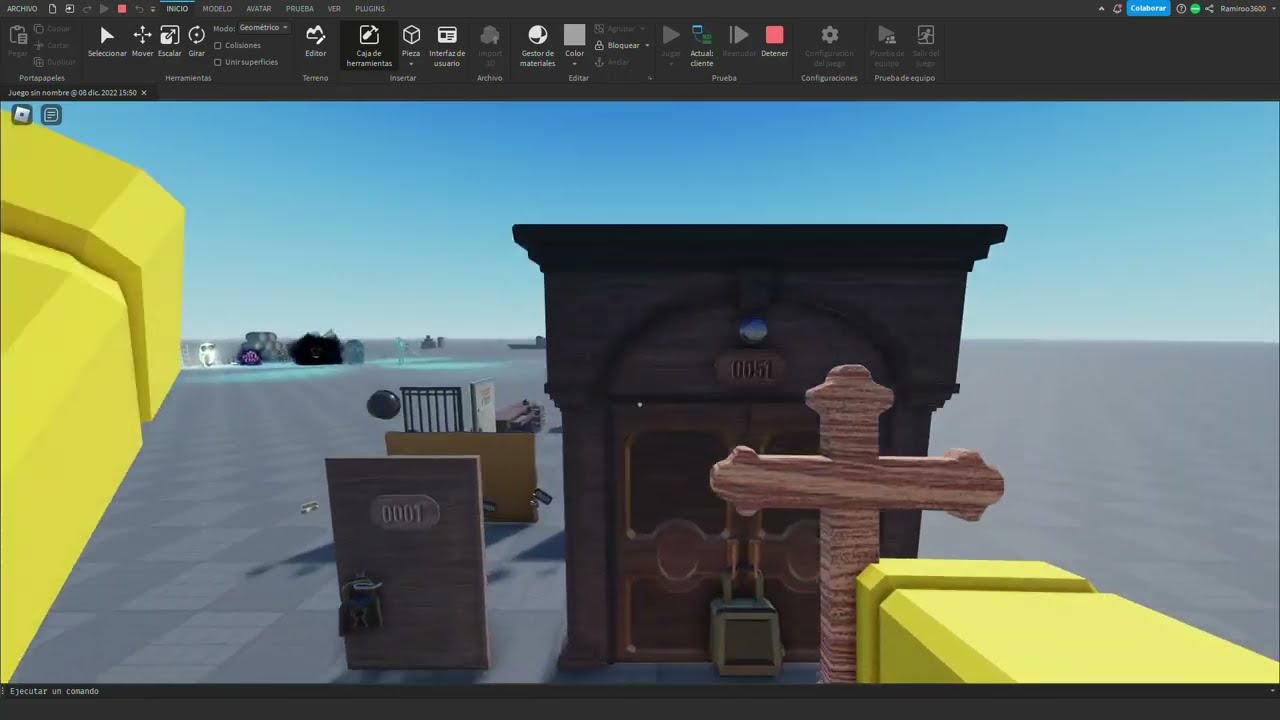
Task: Expand the Jugar dropdown arrow
Action: [671, 63]
